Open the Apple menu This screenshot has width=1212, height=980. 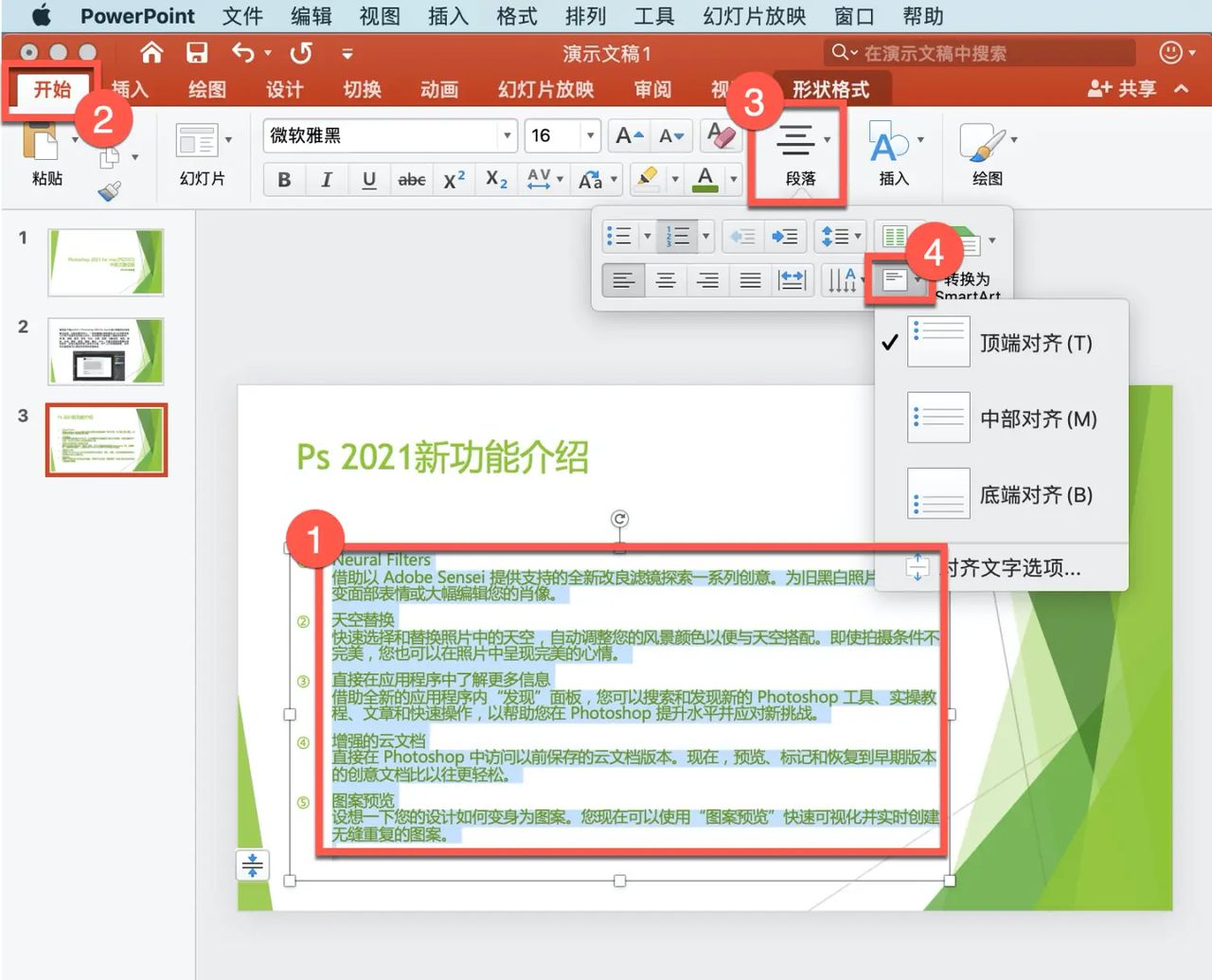40,16
